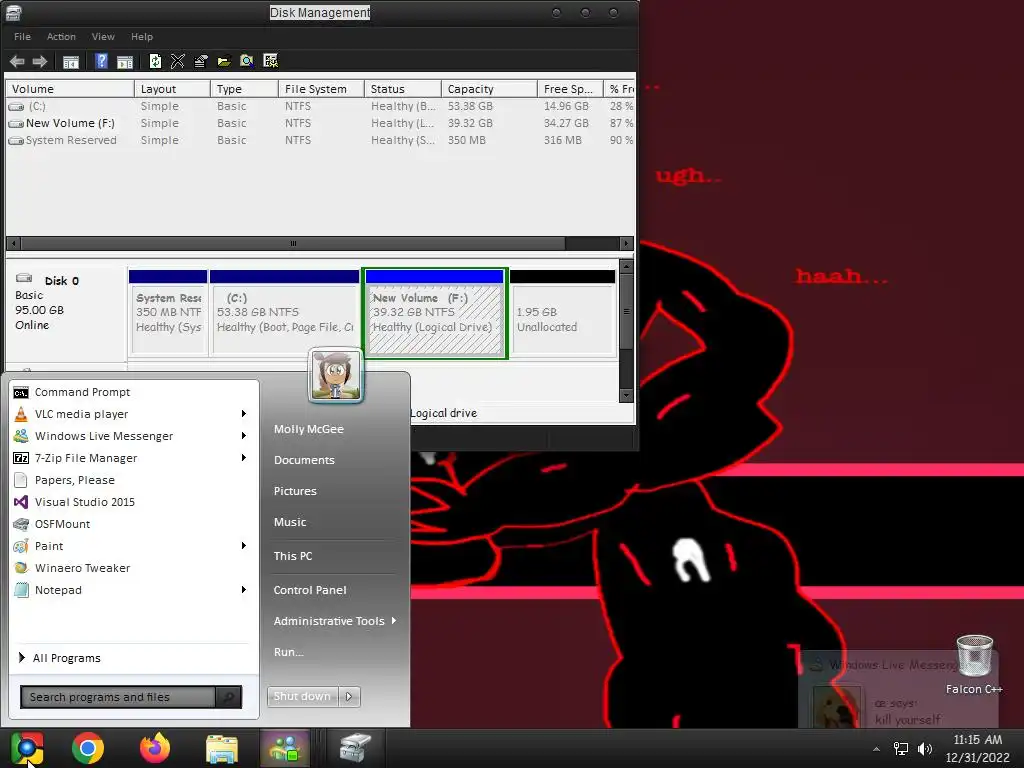Click the Back arrow in Disk Management toolbar
This screenshot has width=1024, height=768.
tap(17, 61)
